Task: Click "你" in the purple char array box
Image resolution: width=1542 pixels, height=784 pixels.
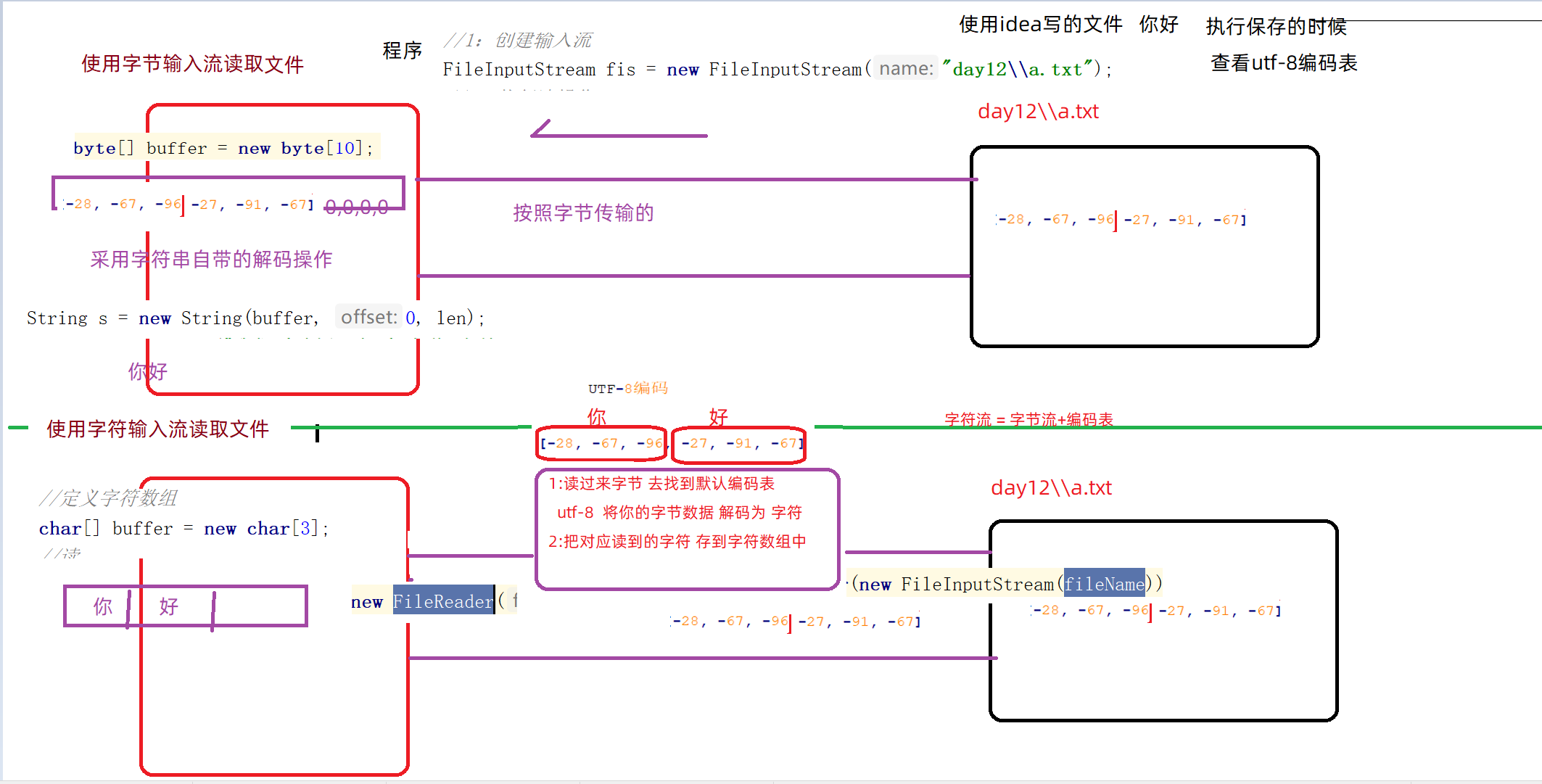Action: point(103,606)
